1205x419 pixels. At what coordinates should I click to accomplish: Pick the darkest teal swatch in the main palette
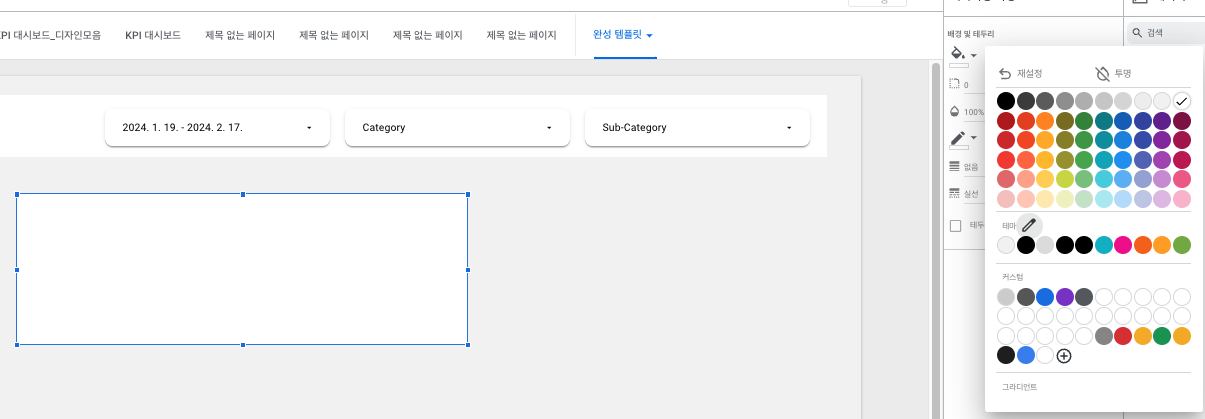coord(1104,121)
